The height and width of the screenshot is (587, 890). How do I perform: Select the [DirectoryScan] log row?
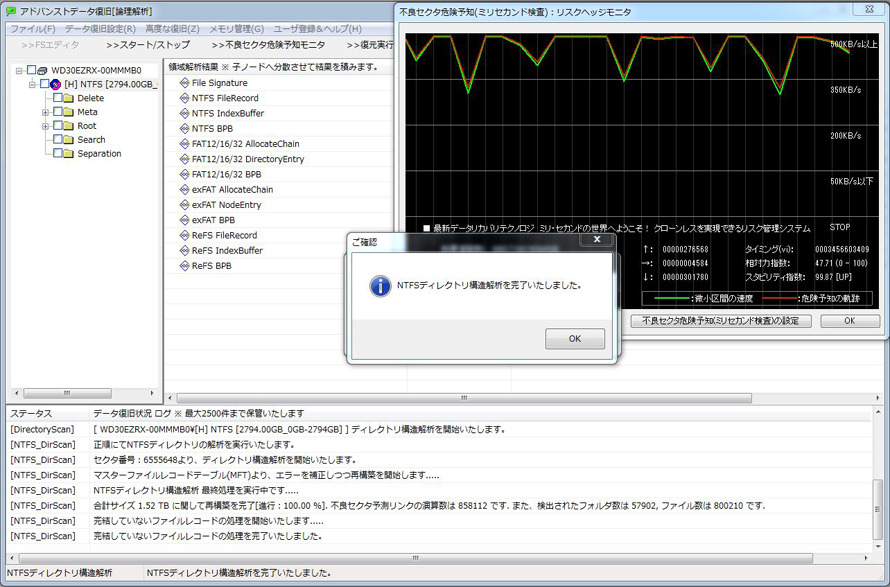tap(439, 430)
